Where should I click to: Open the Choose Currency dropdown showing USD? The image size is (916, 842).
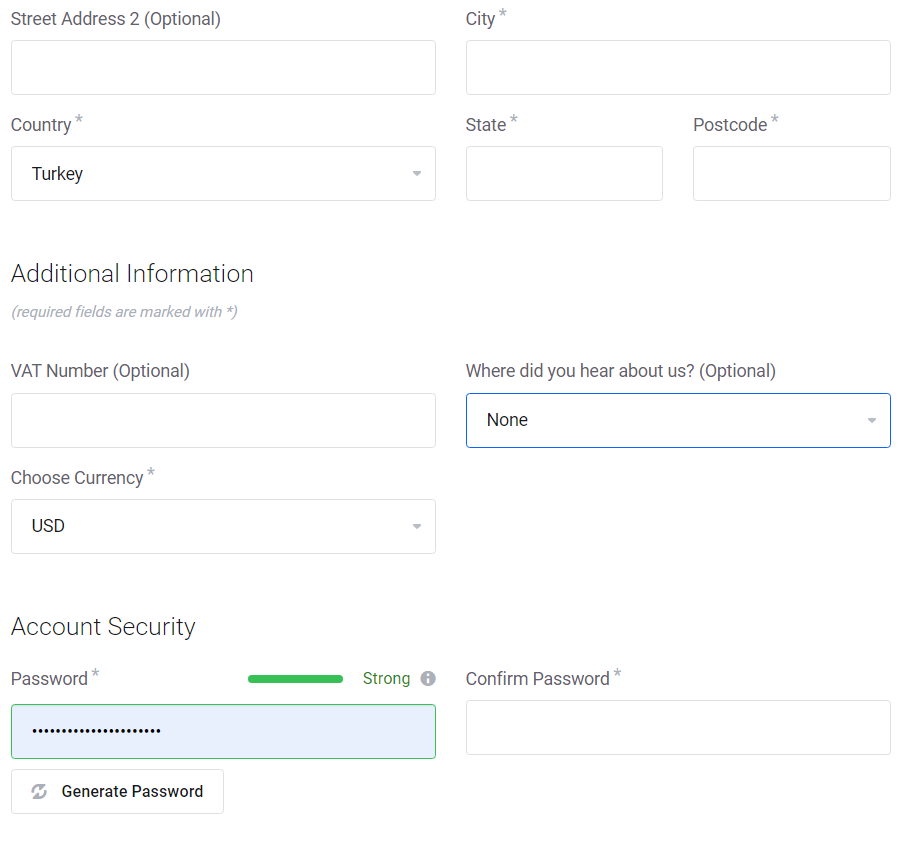click(223, 526)
